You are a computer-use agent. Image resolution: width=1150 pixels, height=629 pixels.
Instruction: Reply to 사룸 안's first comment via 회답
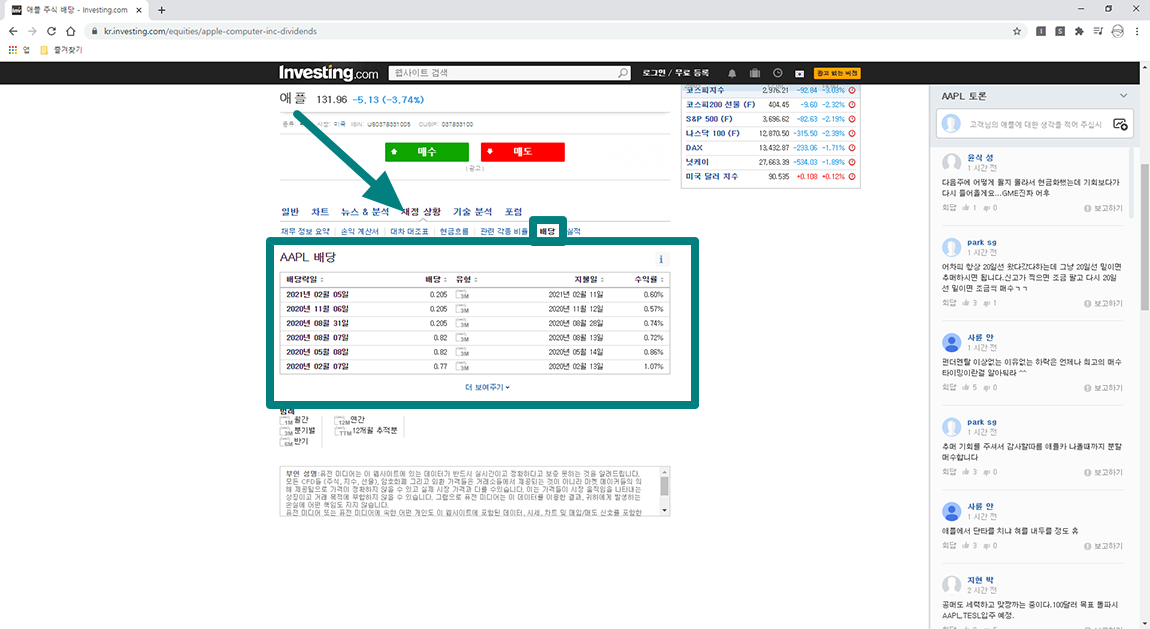click(949, 388)
